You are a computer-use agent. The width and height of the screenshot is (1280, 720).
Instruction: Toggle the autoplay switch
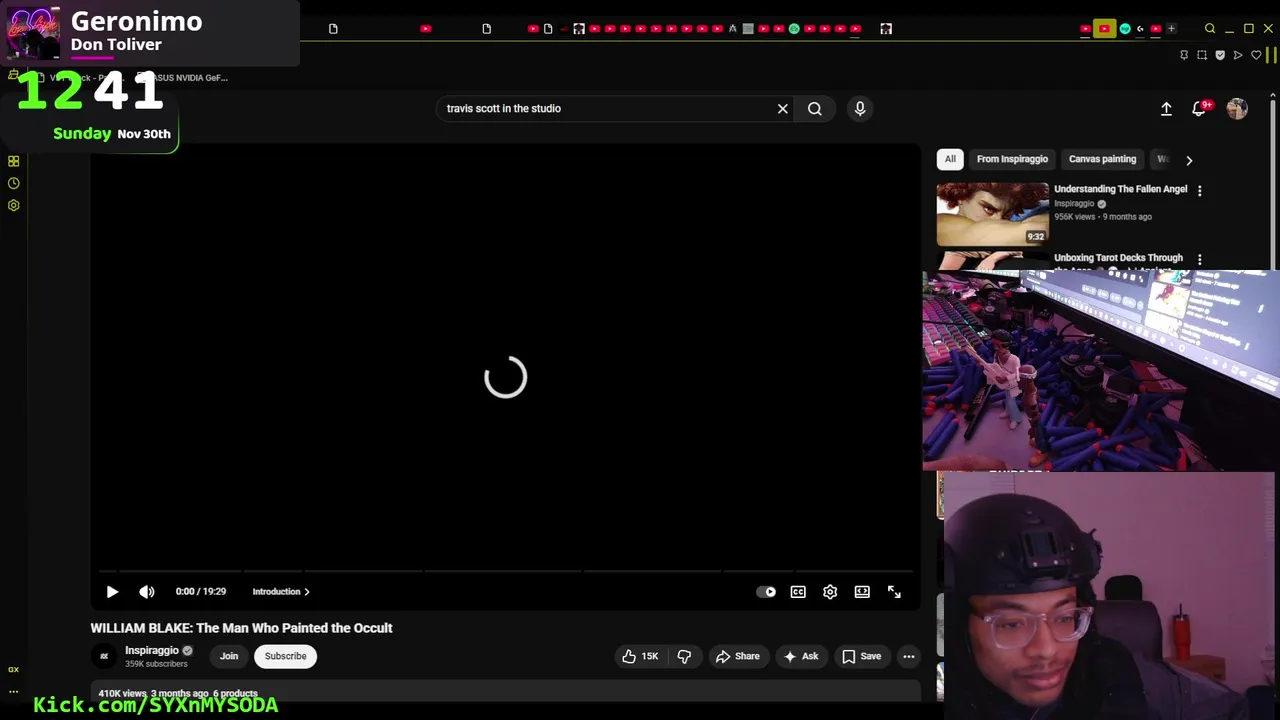pyautogui.click(x=766, y=592)
